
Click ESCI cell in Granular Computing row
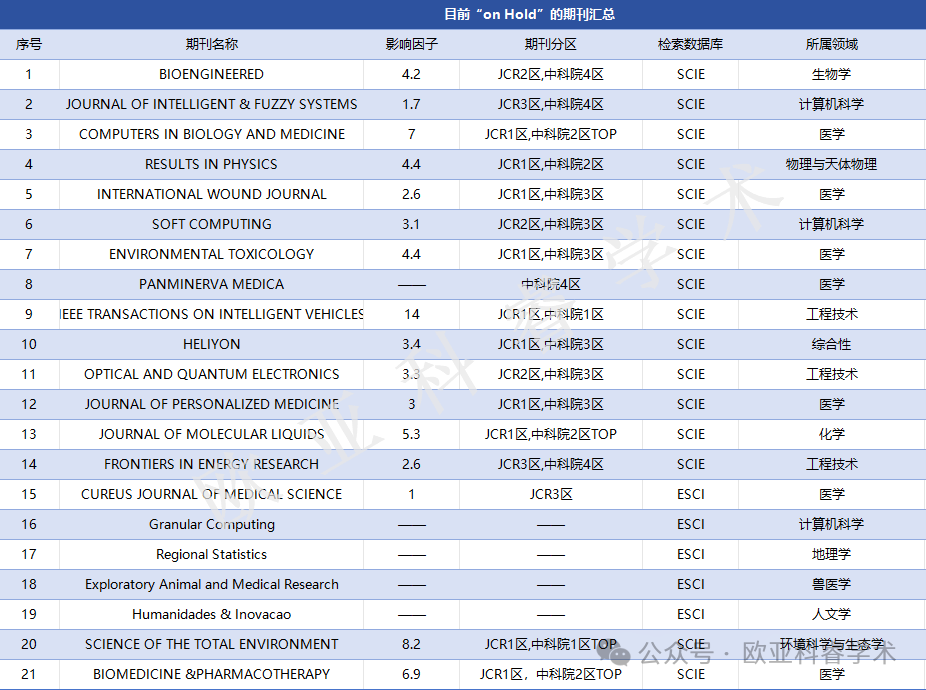[690, 525]
